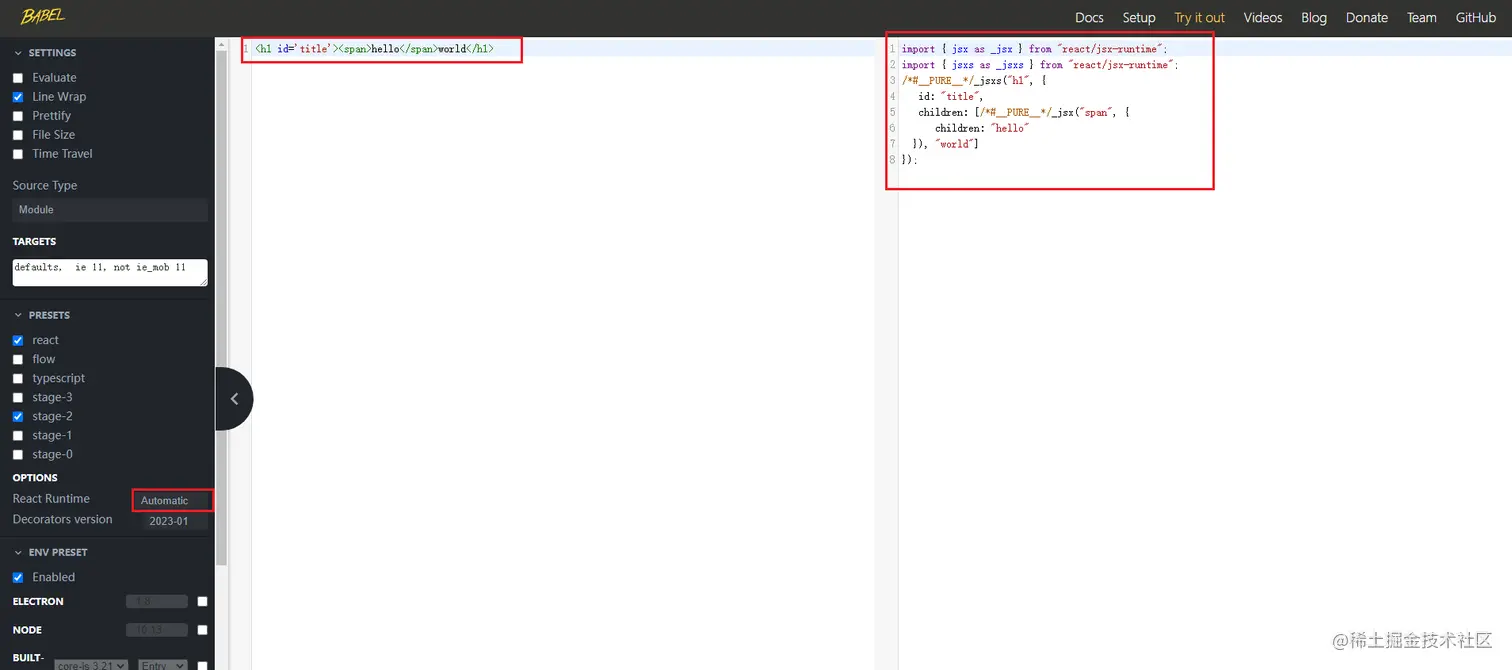Select the Try it out tab
Screen dimensions: 1512x670
pyautogui.click(x=1199, y=17)
